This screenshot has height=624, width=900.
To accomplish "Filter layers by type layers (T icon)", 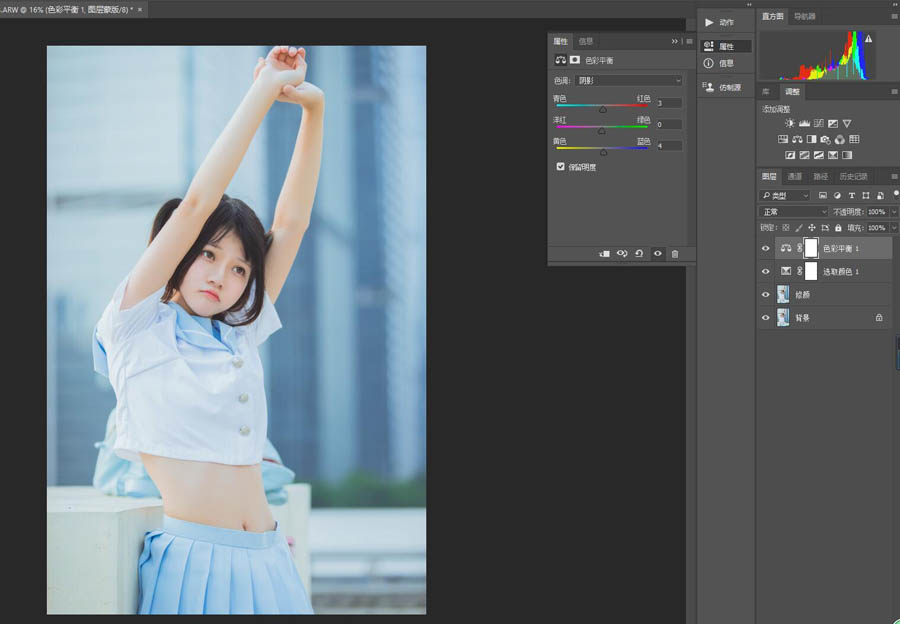I will (x=851, y=196).
